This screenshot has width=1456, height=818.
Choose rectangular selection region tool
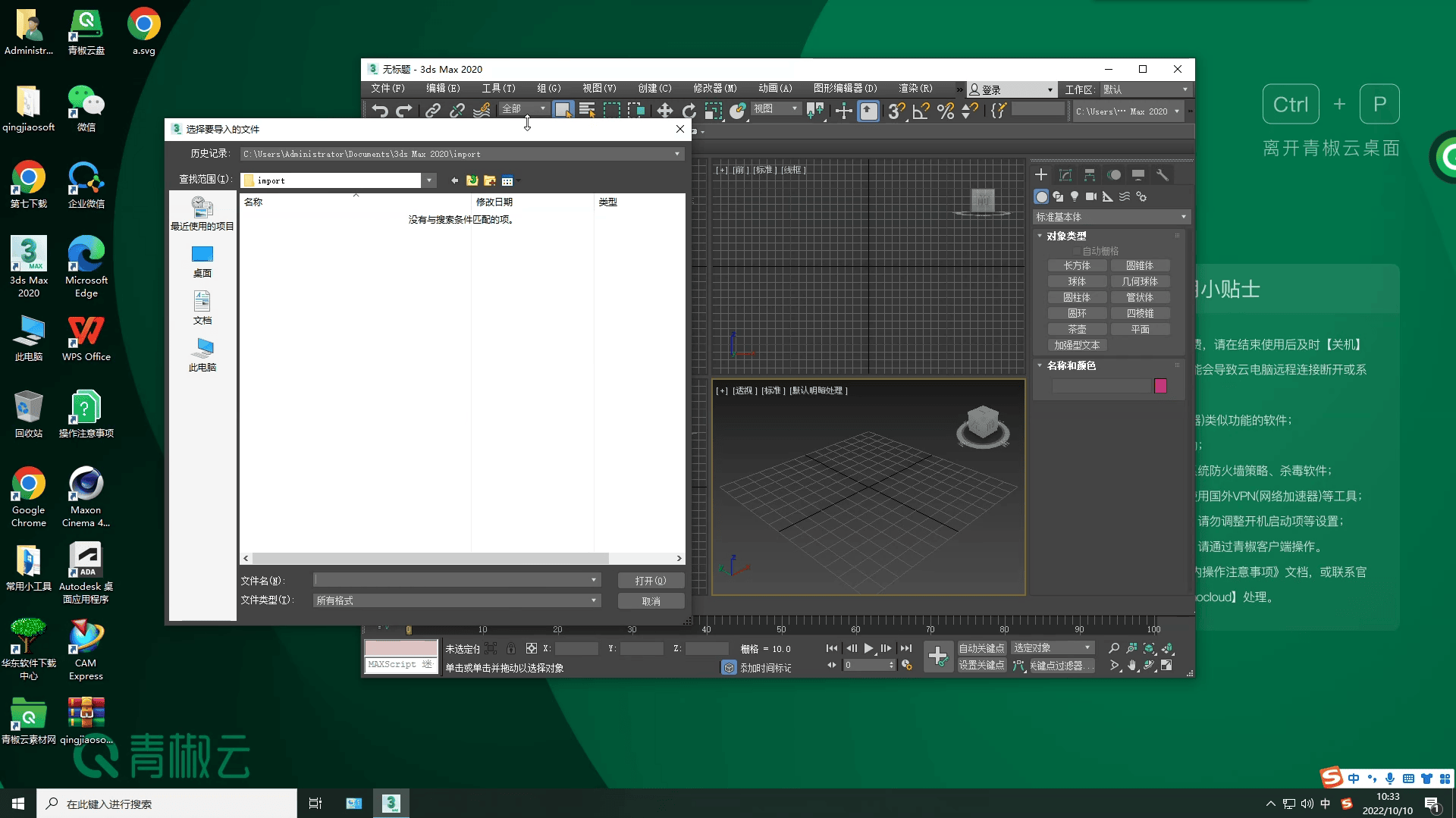tap(611, 111)
